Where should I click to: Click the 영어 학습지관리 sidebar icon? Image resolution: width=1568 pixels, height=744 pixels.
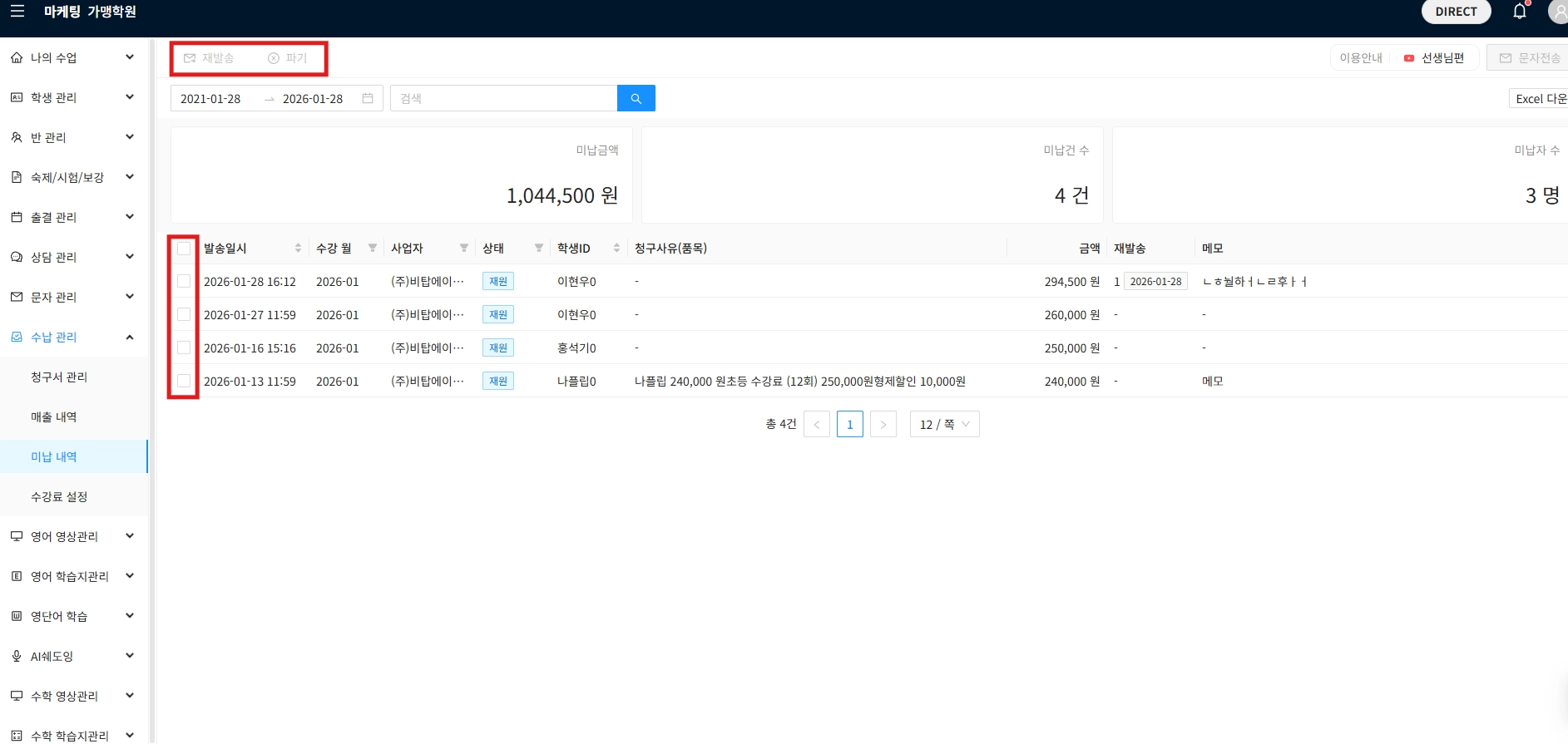click(17, 576)
